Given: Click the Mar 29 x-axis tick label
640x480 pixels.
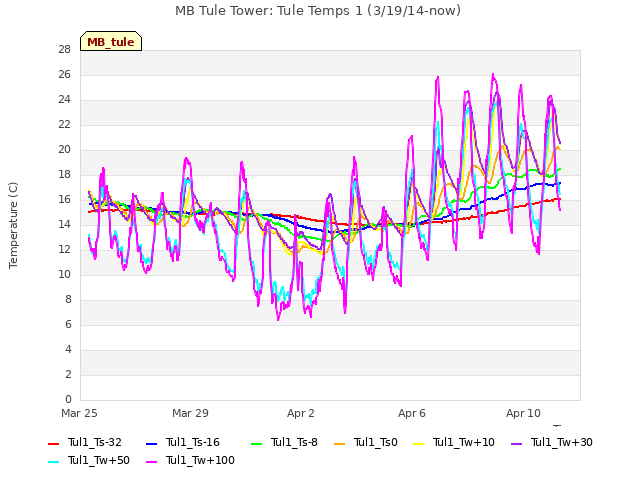Looking at the screenshot, I should (x=190, y=413).
